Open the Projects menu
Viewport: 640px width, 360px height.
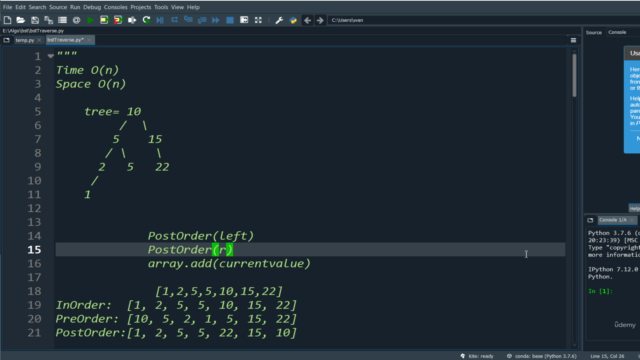tap(140, 7)
